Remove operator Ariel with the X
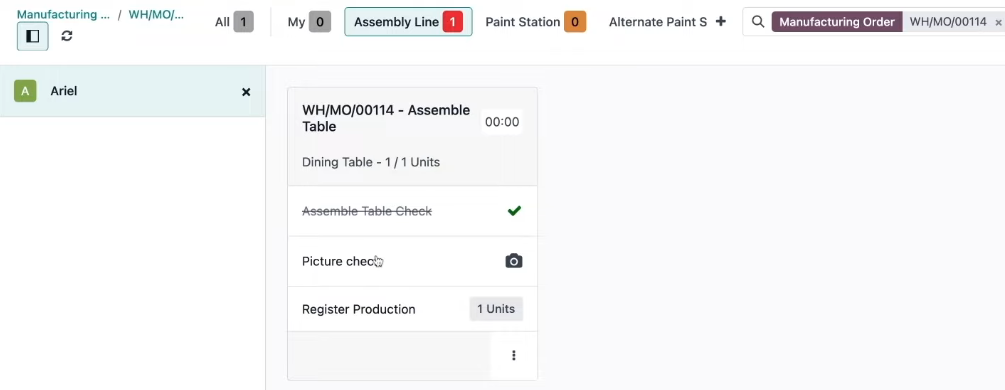The image size is (1005, 390). (x=245, y=92)
